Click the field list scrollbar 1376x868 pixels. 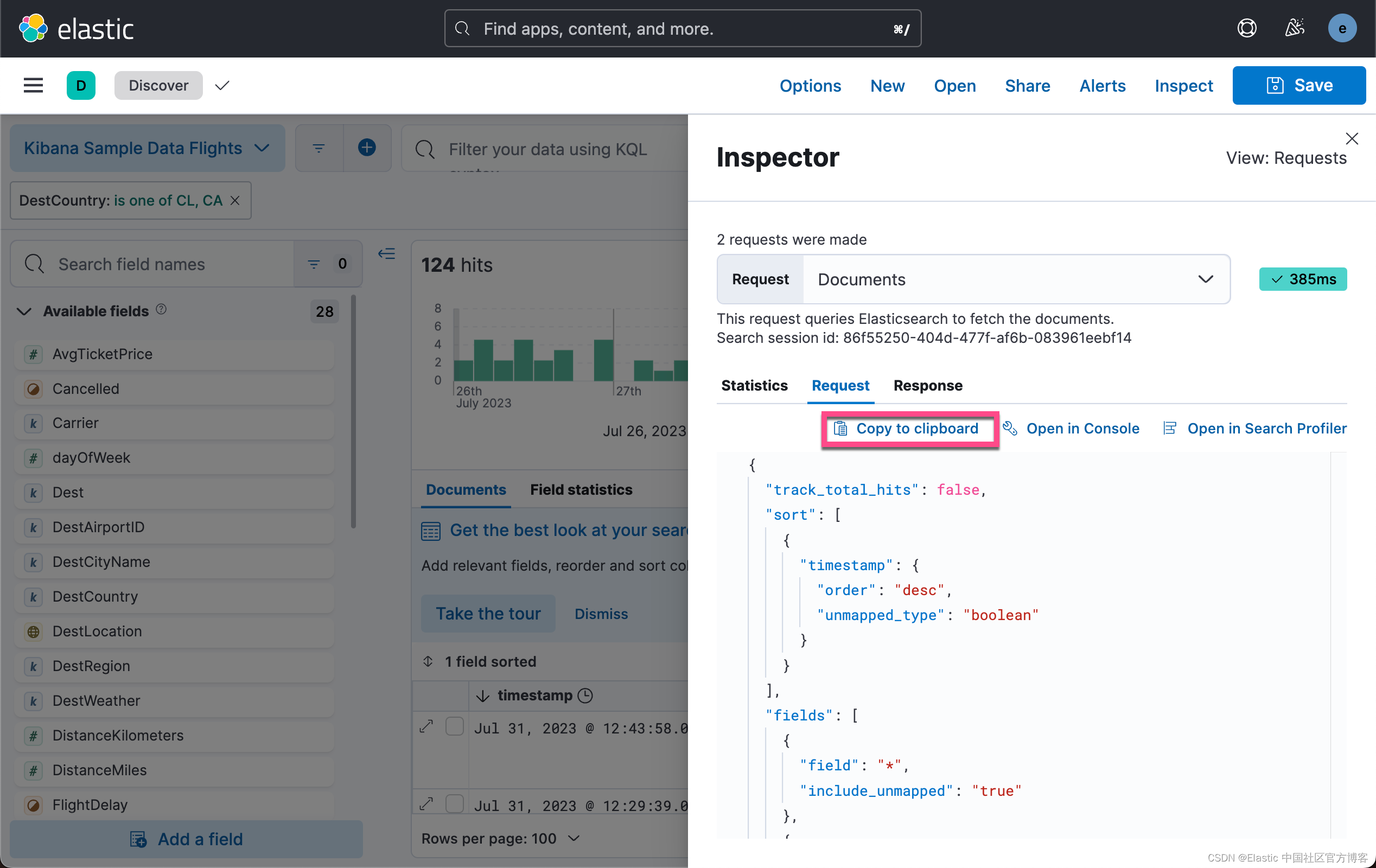(x=354, y=411)
